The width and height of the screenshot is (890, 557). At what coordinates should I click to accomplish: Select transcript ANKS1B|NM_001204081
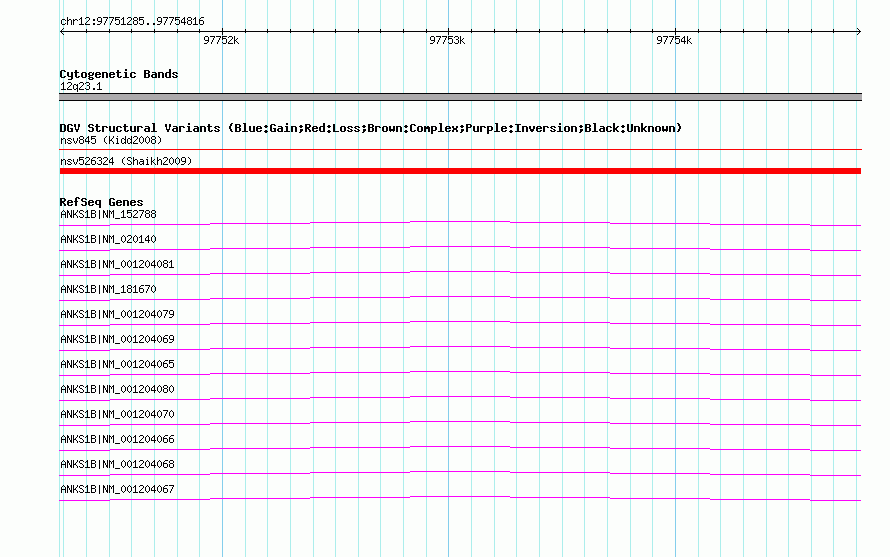pyautogui.click(x=117, y=265)
